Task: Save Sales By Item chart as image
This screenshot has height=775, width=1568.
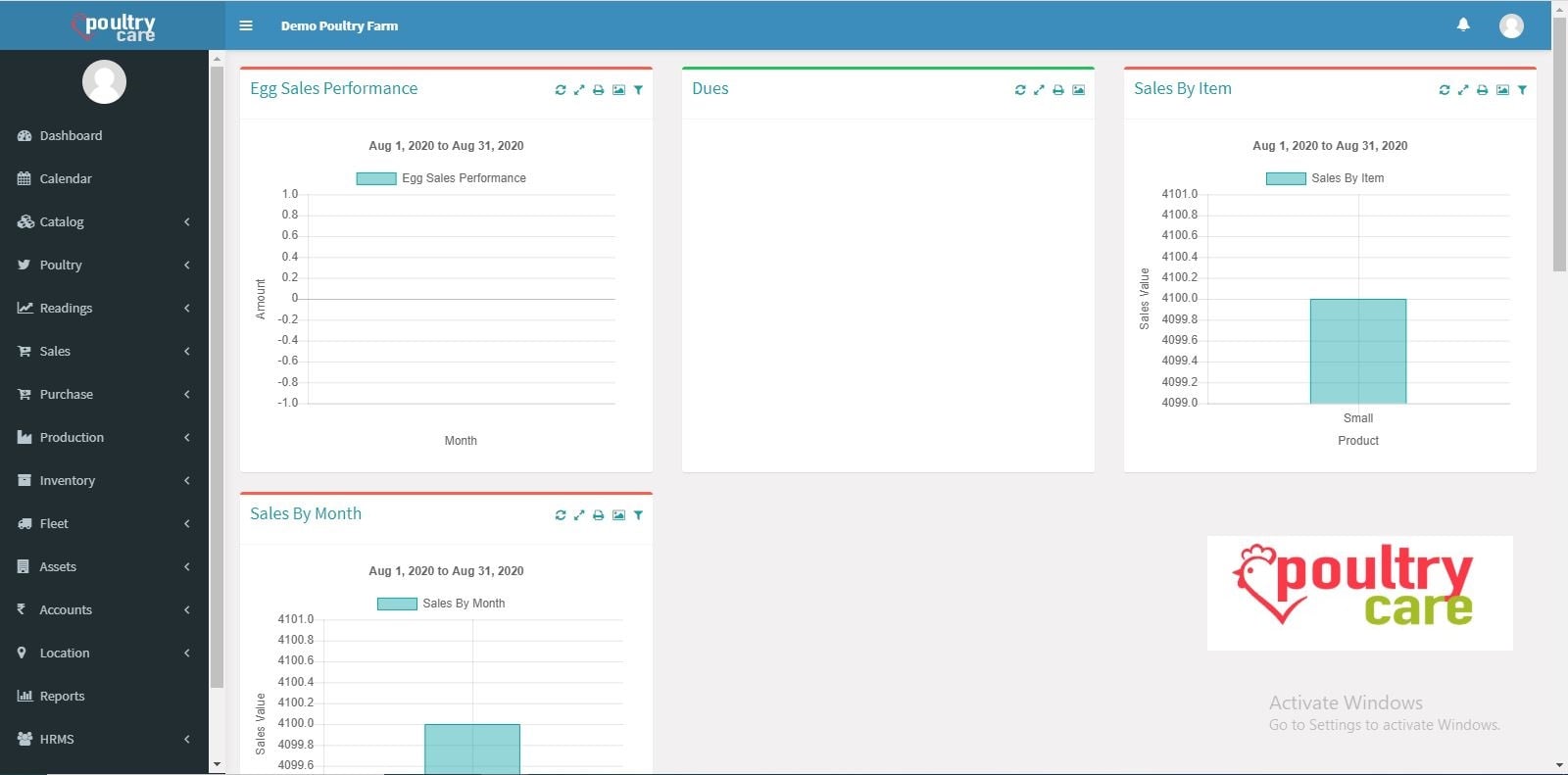Action: click(1502, 90)
